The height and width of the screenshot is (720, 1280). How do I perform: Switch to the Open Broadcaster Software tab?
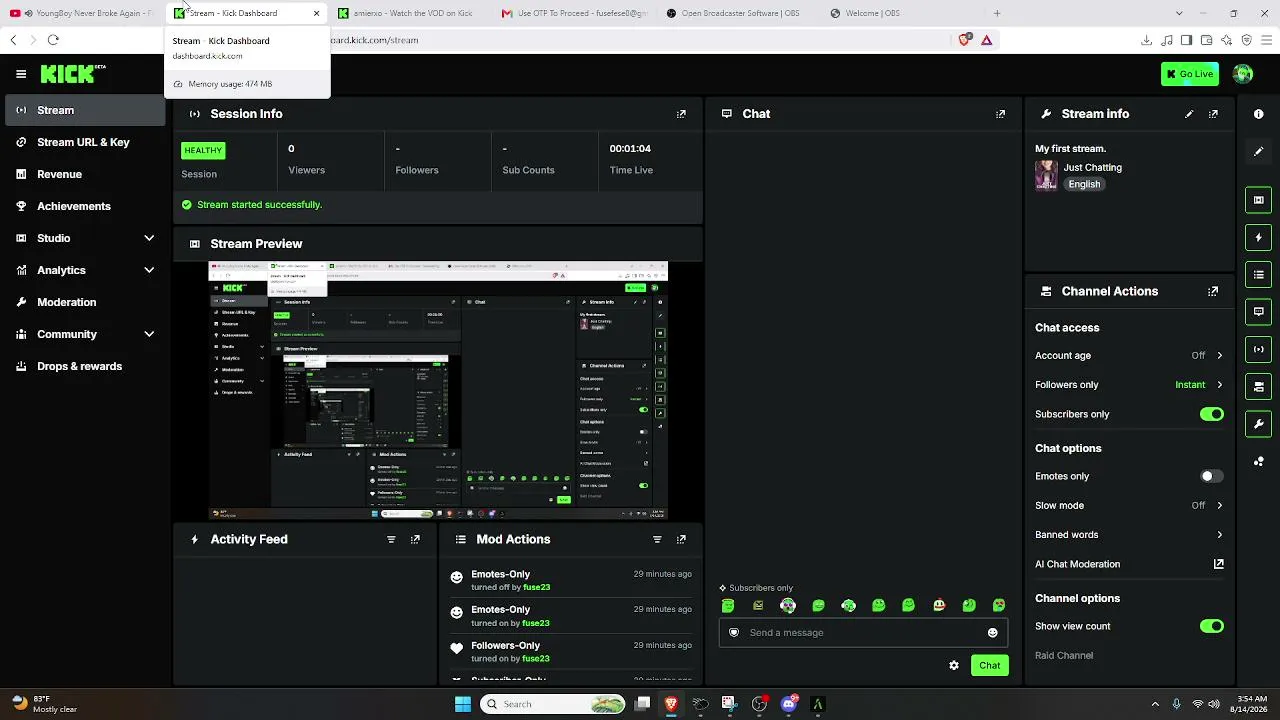tap(738, 13)
